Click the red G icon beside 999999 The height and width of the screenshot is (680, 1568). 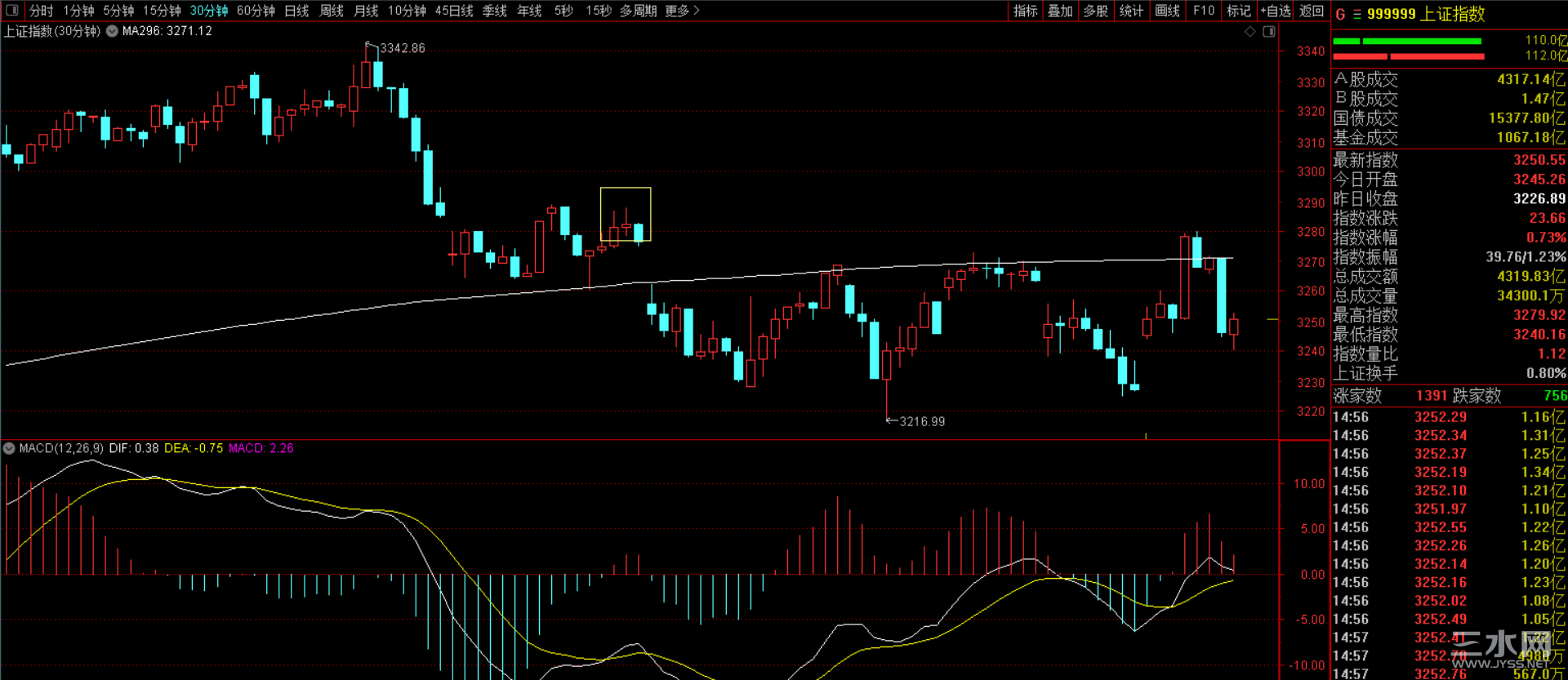click(x=1340, y=14)
